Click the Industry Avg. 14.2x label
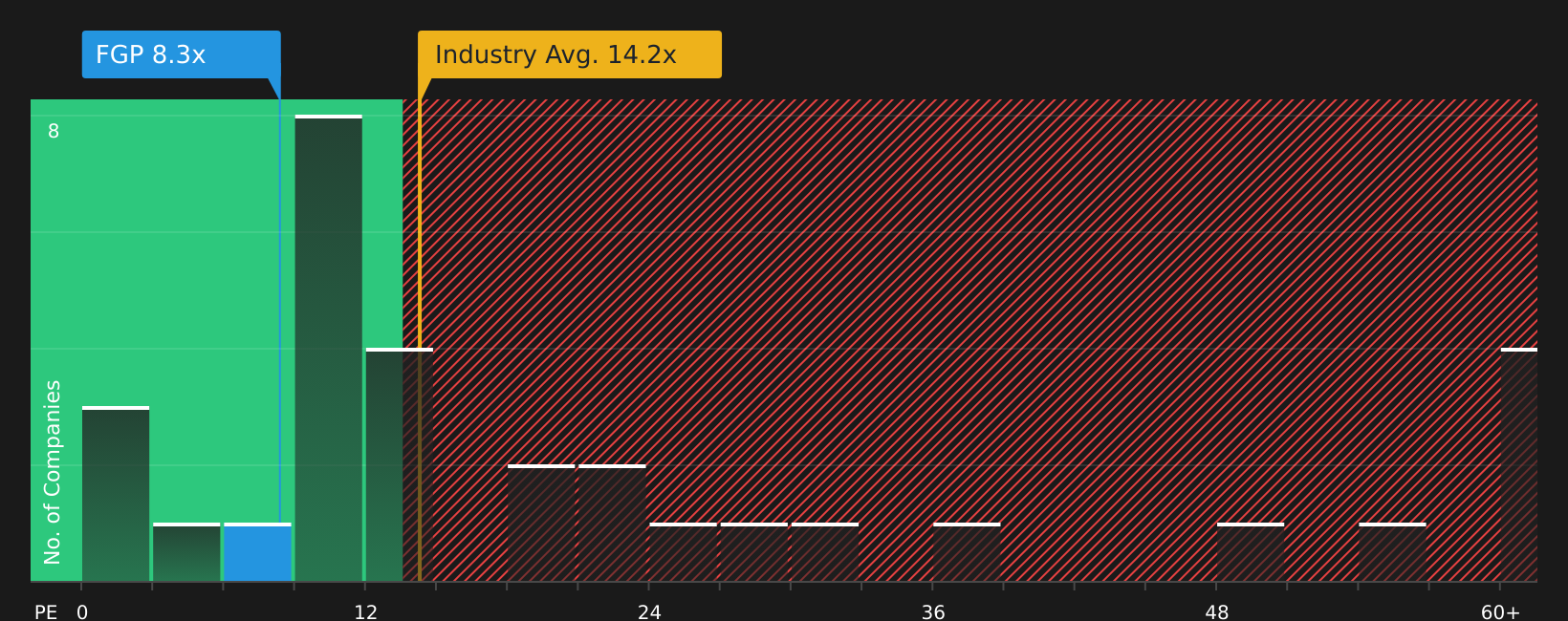1568x621 pixels. (570, 54)
